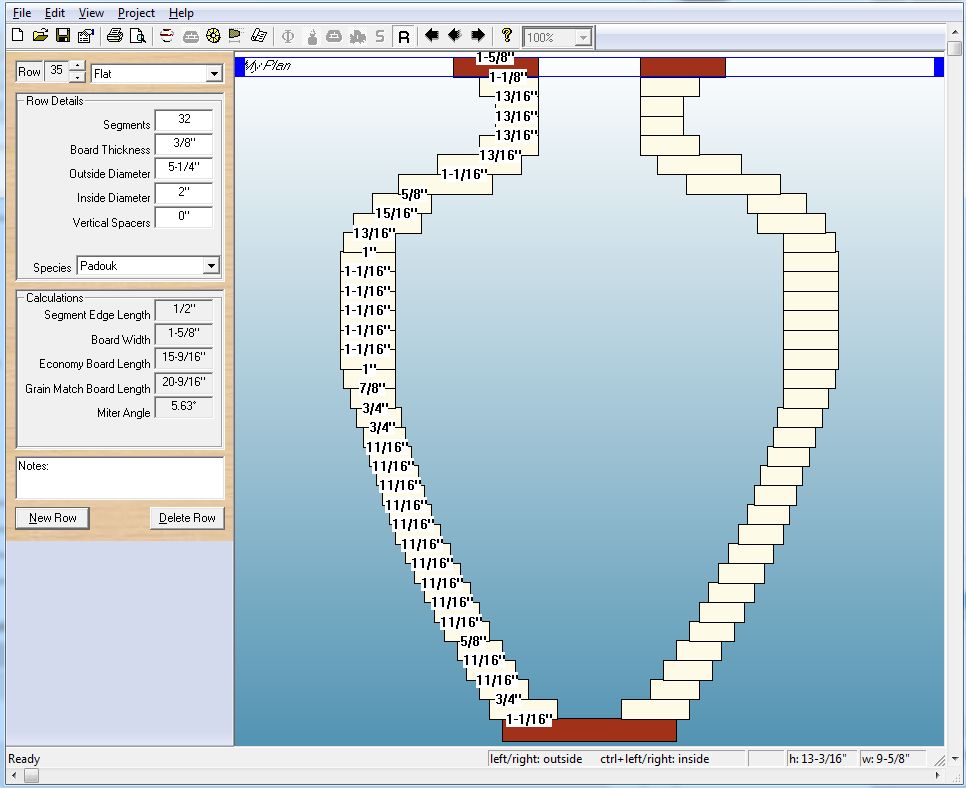Open the 100% zoom dropdown
966x788 pixels.
tap(583, 37)
